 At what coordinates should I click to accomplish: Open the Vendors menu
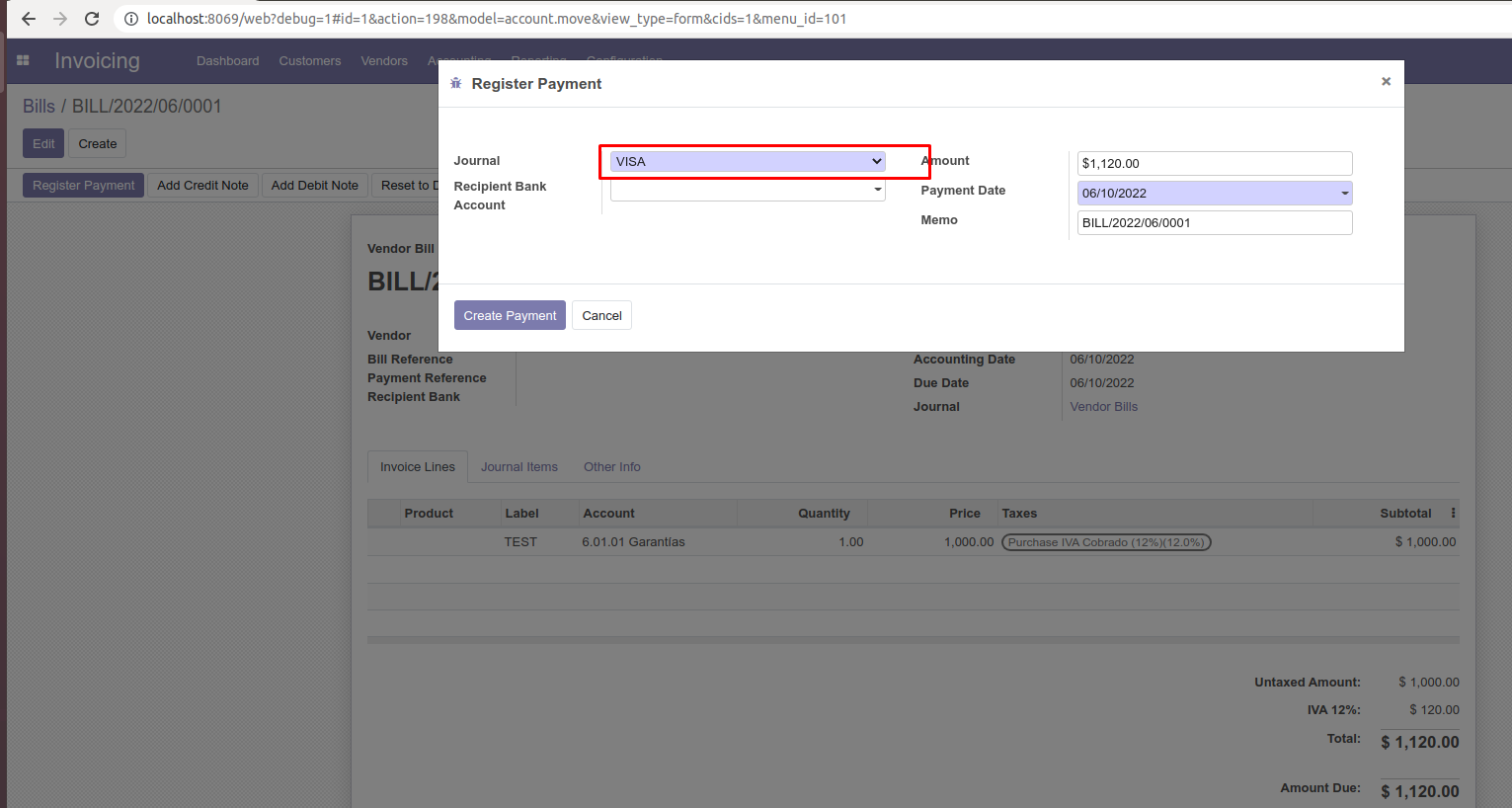tap(383, 60)
